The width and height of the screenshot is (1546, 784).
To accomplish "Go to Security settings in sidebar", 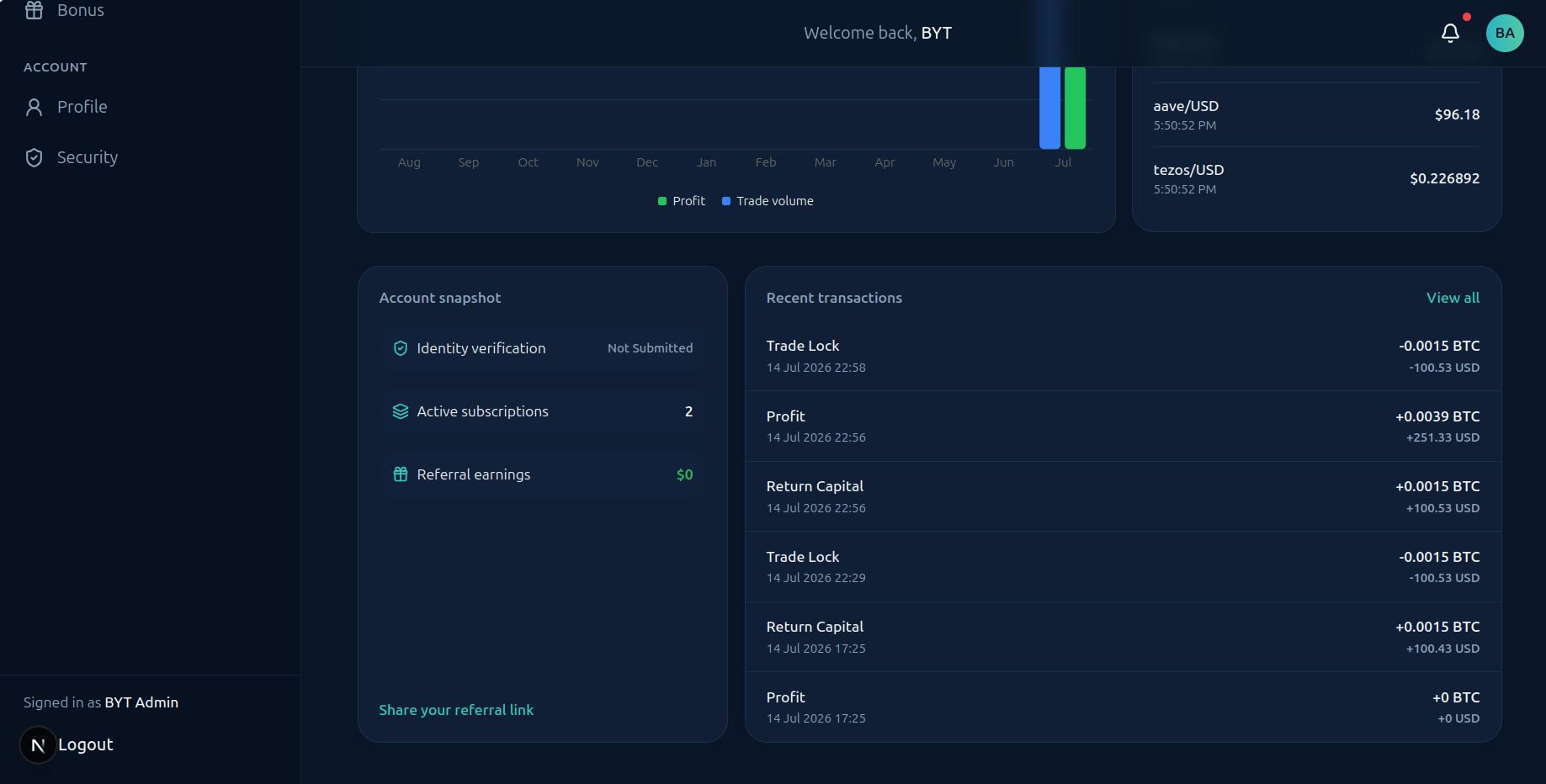I will click(x=150, y=157).
